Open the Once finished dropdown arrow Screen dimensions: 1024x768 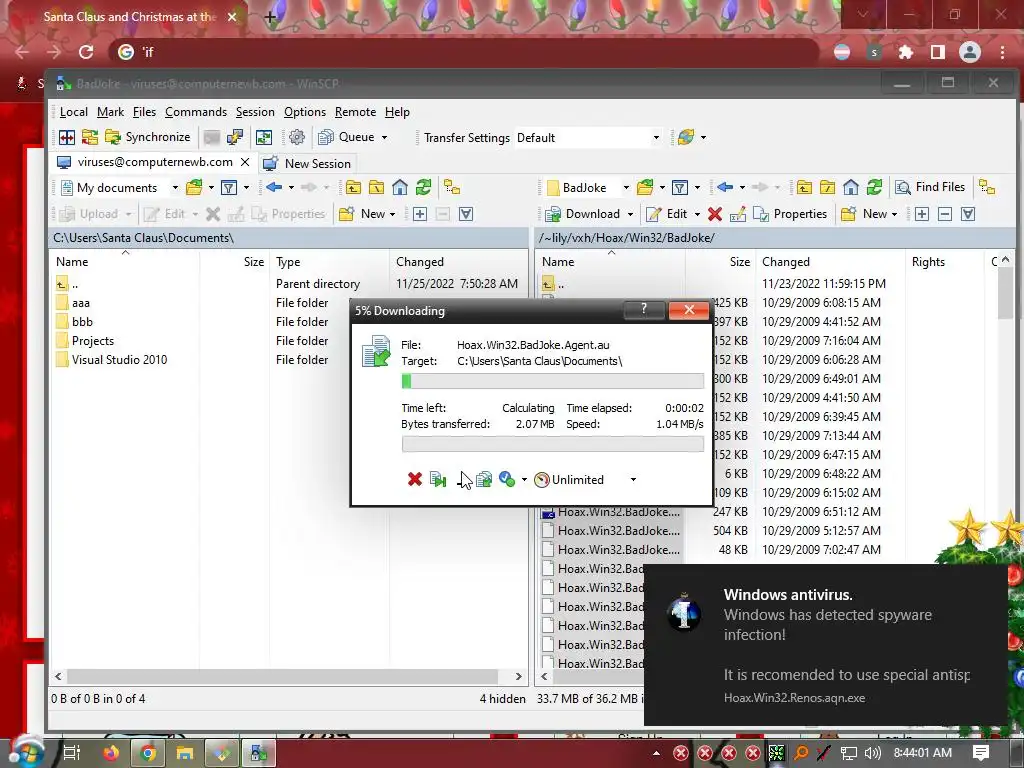[x=524, y=480]
